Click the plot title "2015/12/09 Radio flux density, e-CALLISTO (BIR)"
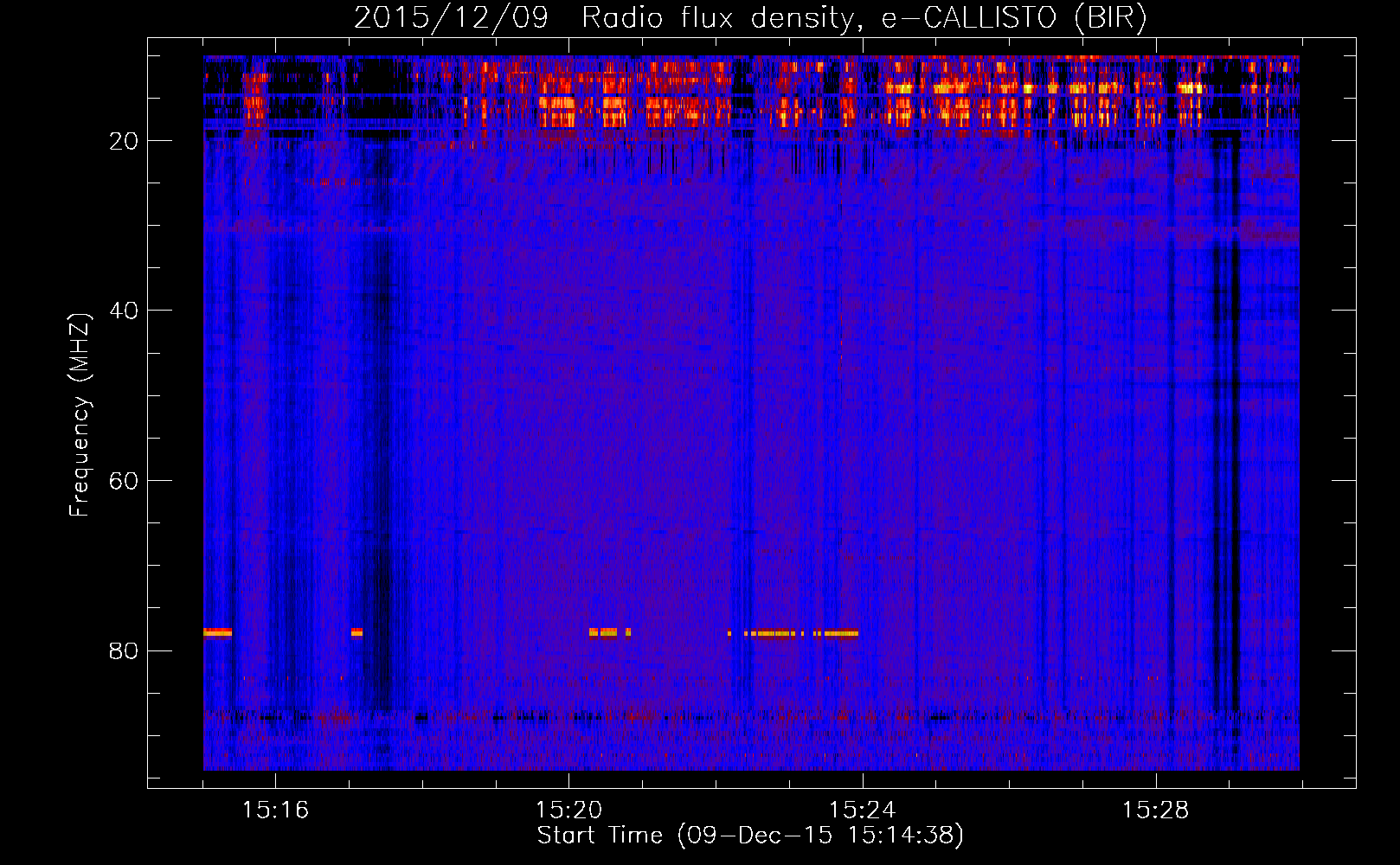This screenshot has height=865, width=1400. (x=750, y=18)
